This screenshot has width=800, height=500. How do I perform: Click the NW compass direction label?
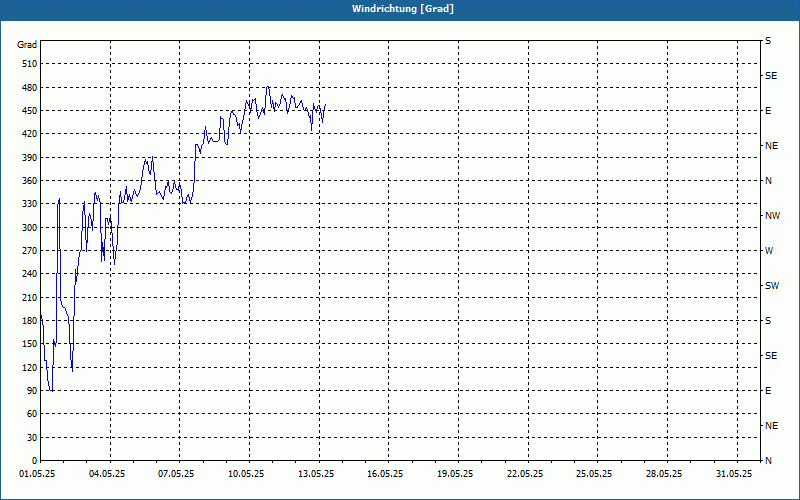tap(772, 216)
